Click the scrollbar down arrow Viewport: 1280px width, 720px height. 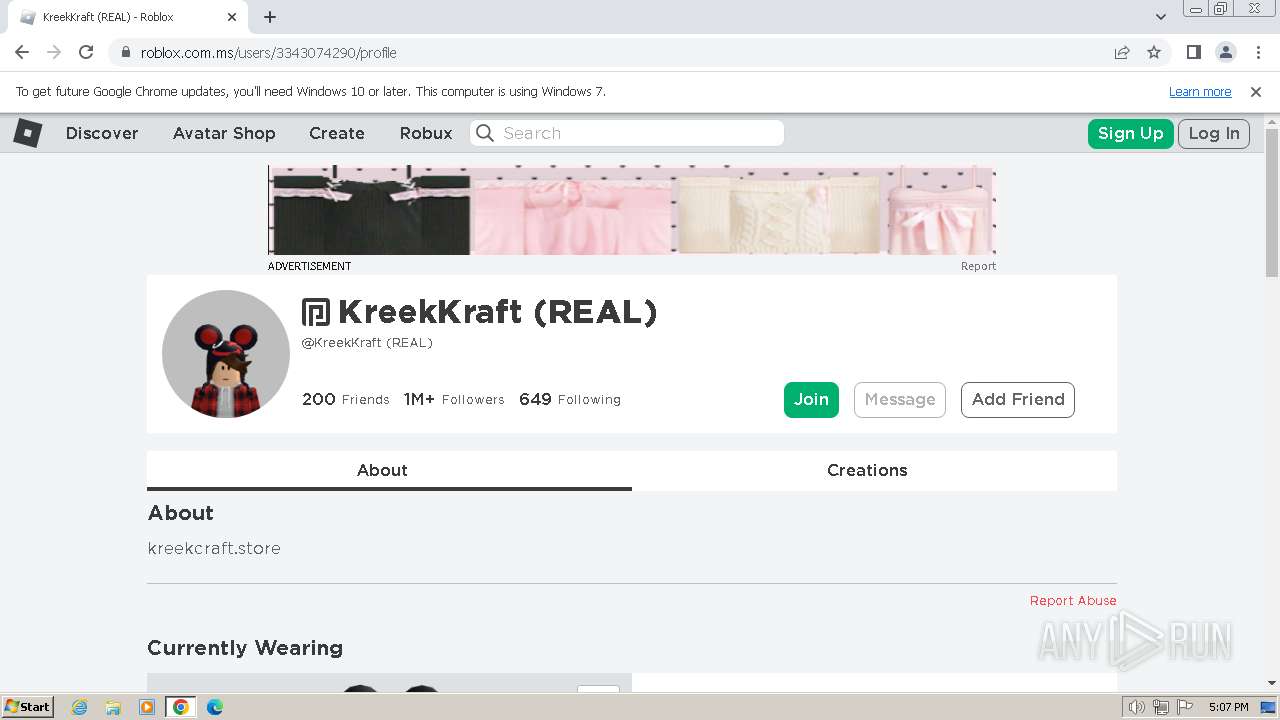click(1272, 683)
